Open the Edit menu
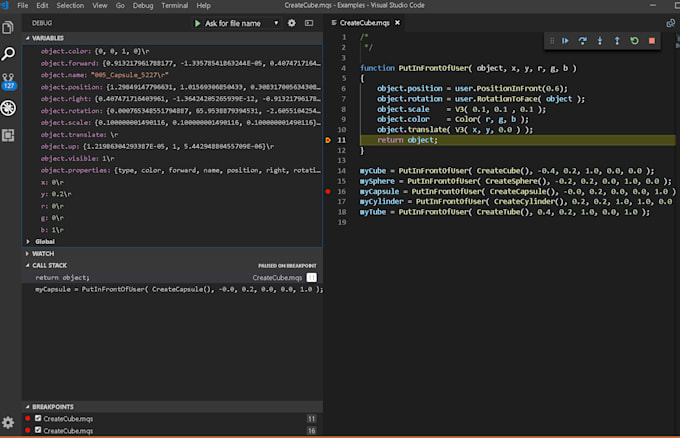This screenshot has height=438, width=680. tap(42, 5)
